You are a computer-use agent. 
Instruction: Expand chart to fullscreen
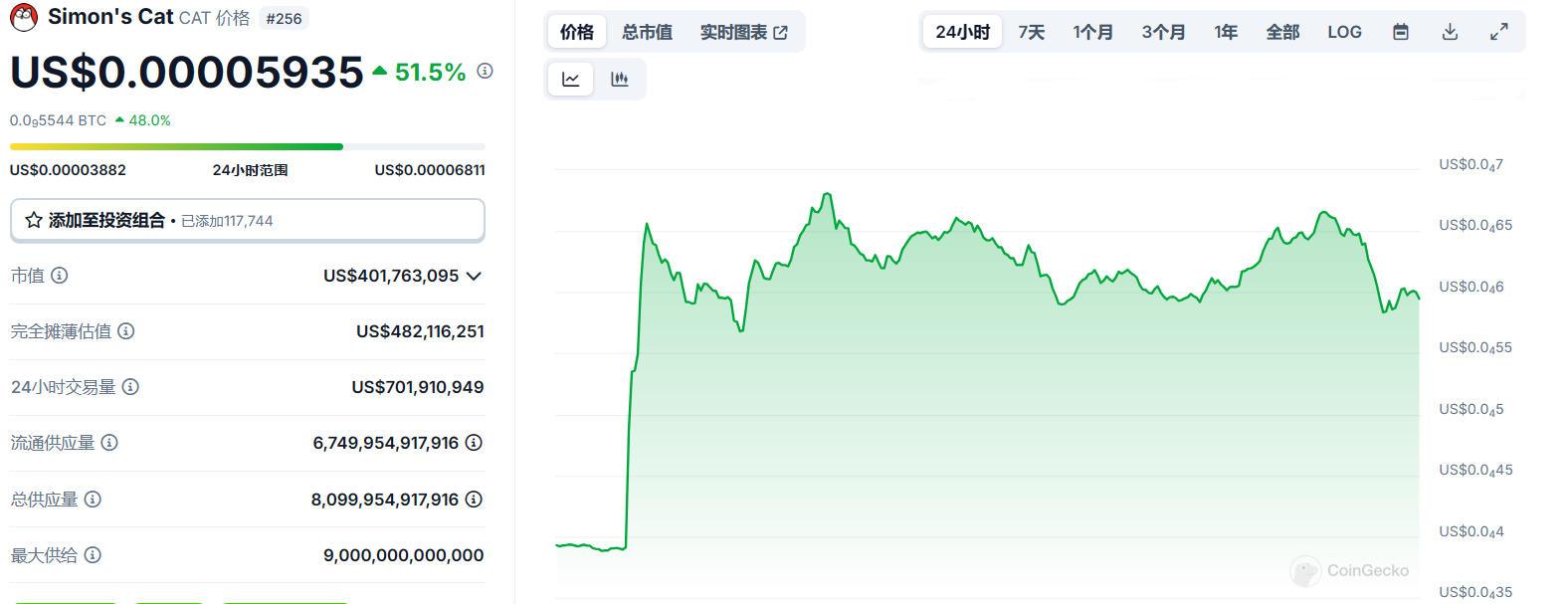coord(1498,32)
